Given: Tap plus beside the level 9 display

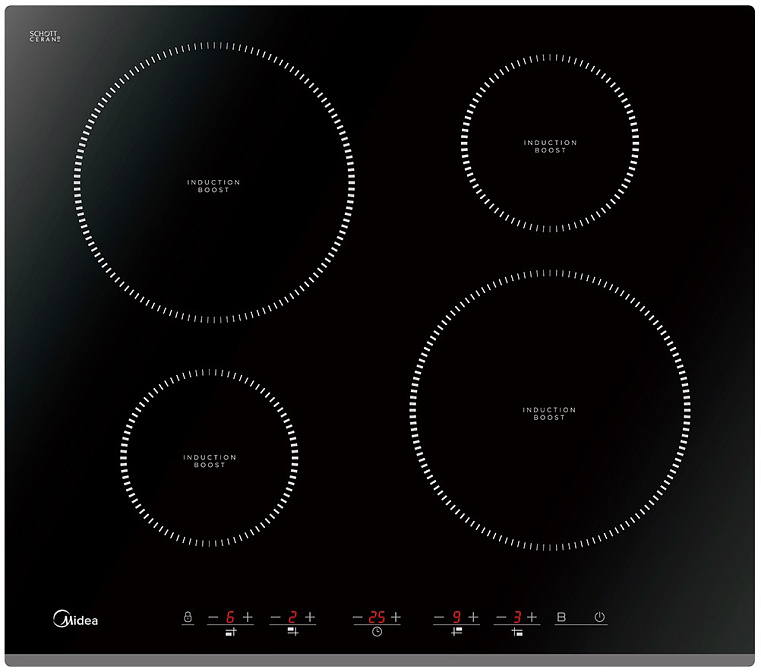Looking at the screenshot, I should (473, 617).
